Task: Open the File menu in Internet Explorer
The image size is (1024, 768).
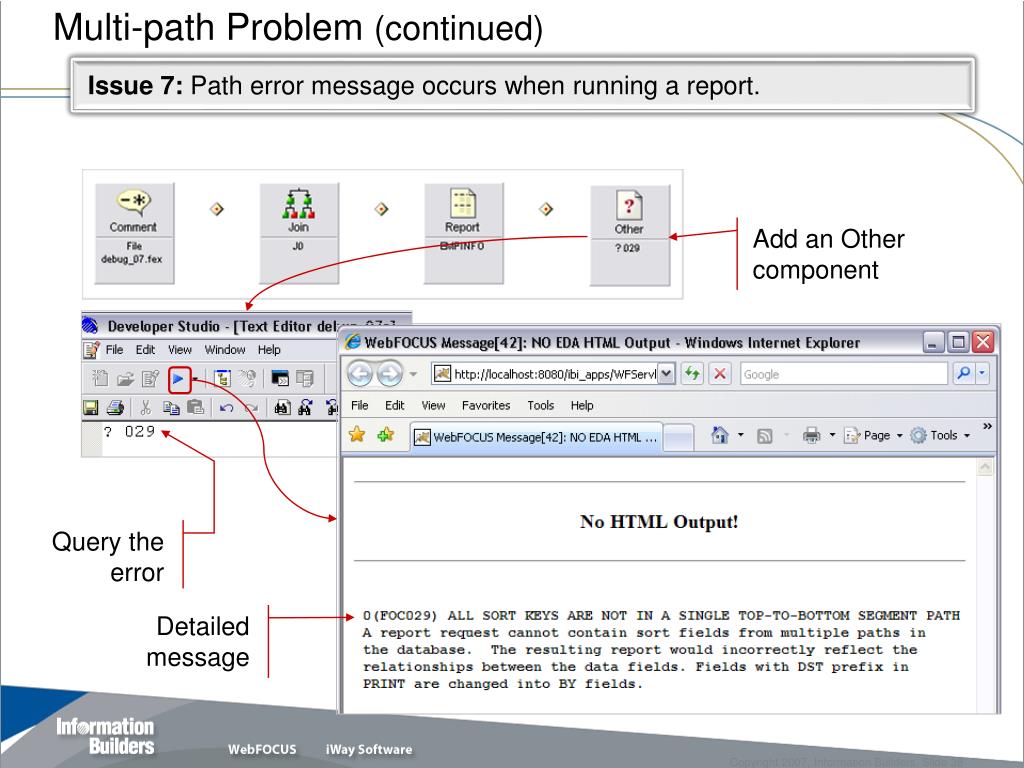Action: tap(359, 406)
